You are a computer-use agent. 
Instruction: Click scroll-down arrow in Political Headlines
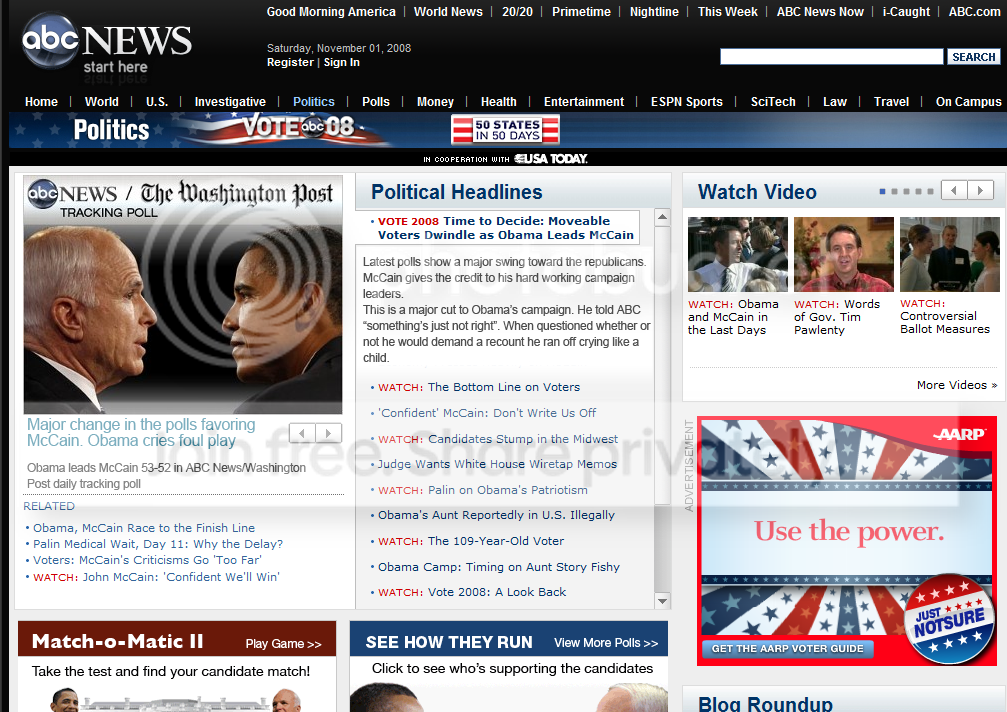662,601
